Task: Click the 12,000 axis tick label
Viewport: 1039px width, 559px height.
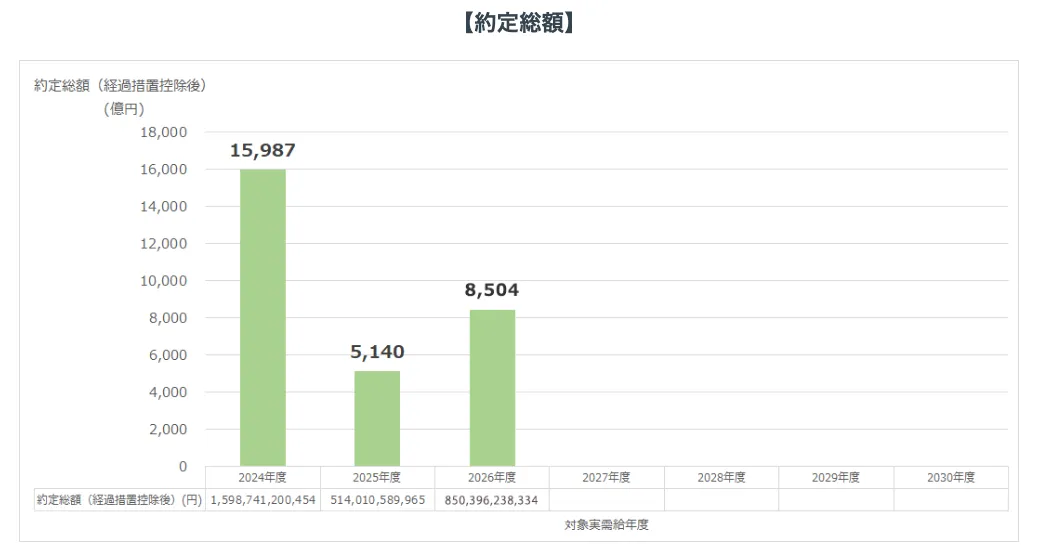Action: [164, 244]
